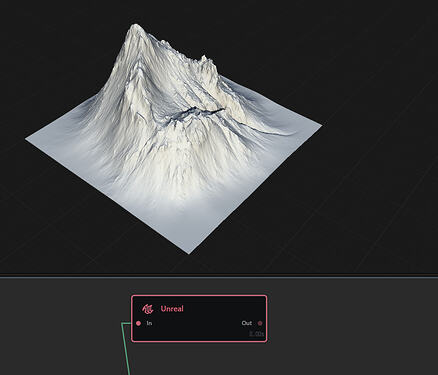Click the green connection wire into the Unreal node
This screenshot has width=438, height=375.
[x=126, y=348]
